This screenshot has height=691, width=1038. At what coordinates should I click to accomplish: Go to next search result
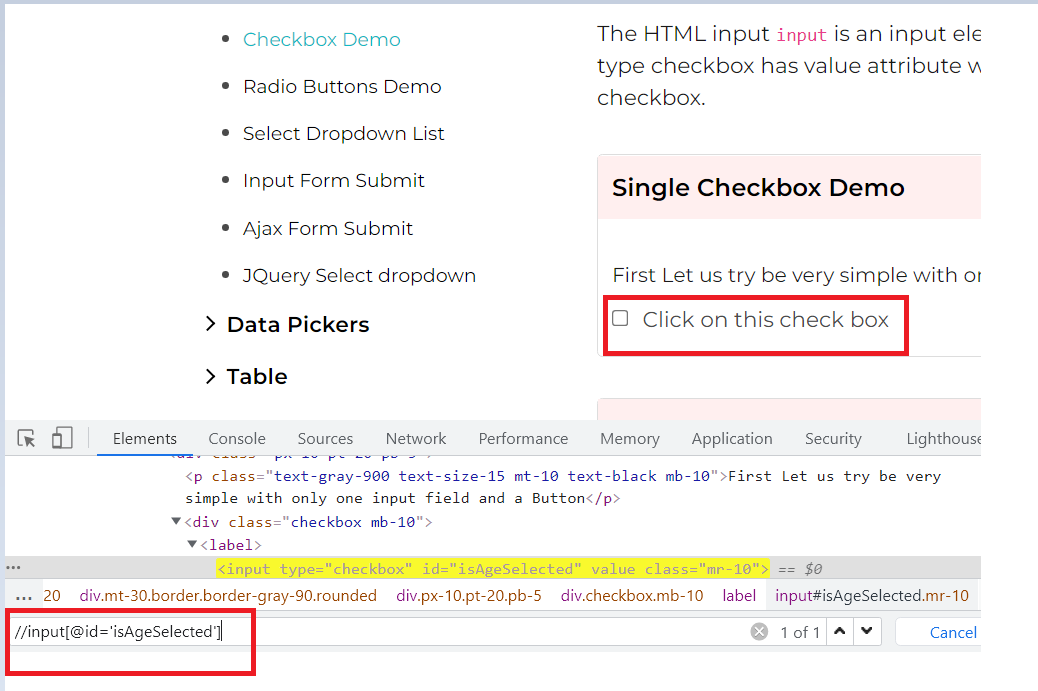point(867,631)
